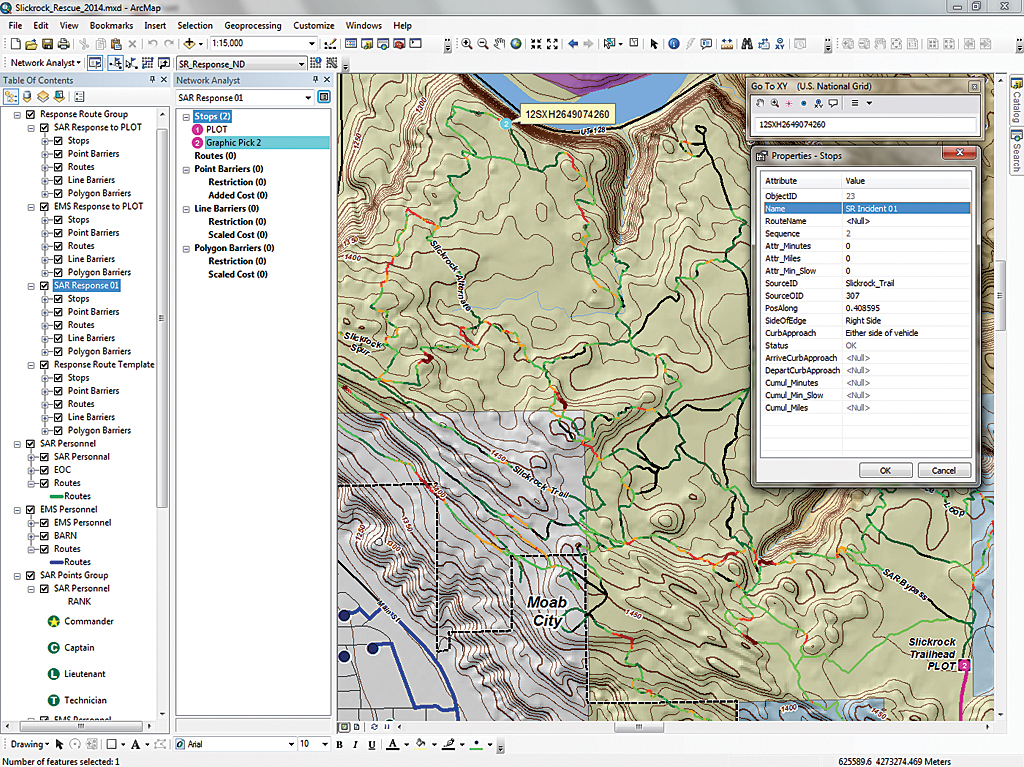Click the font color swatch button
The width and height of the screenshot is (1024, 767).
click(392, 745)
